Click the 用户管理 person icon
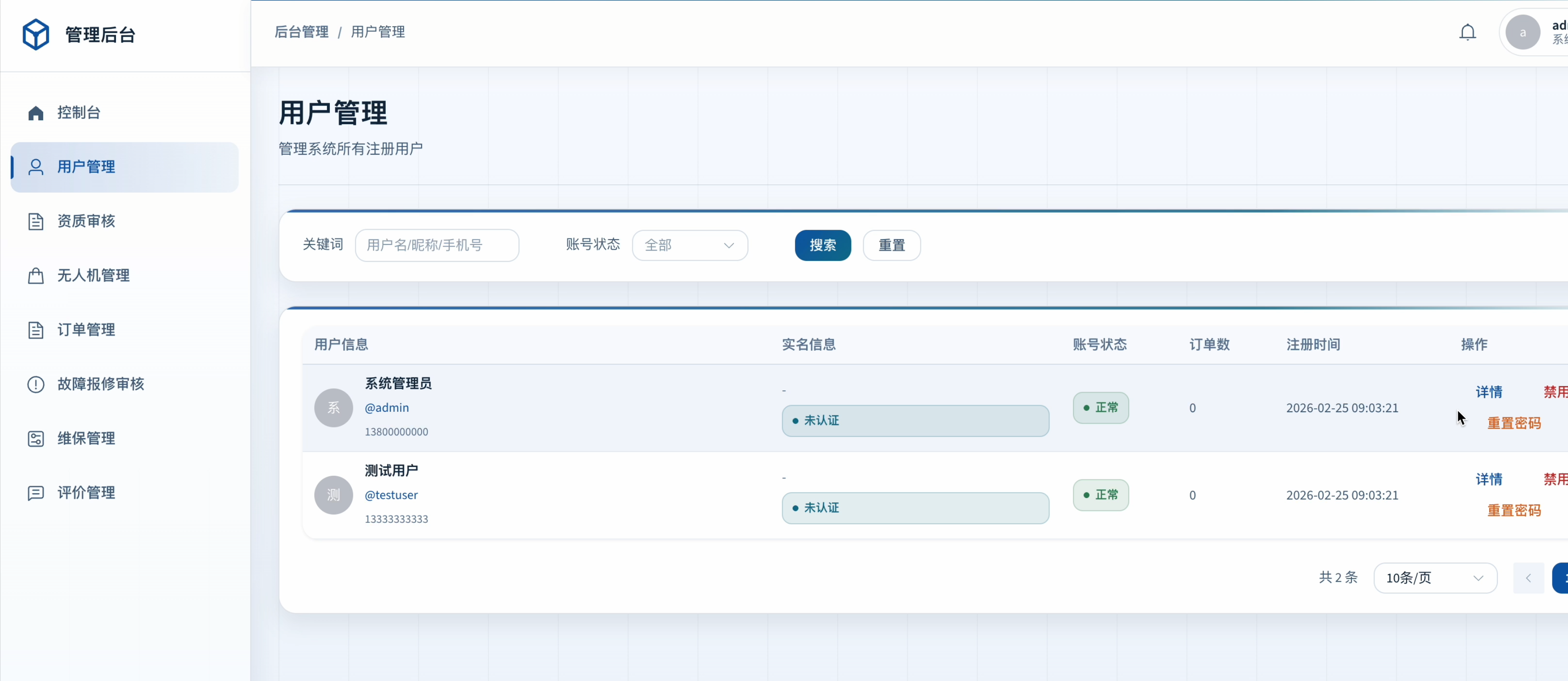Screen dimensions: 1568x681 click(36, 167)
